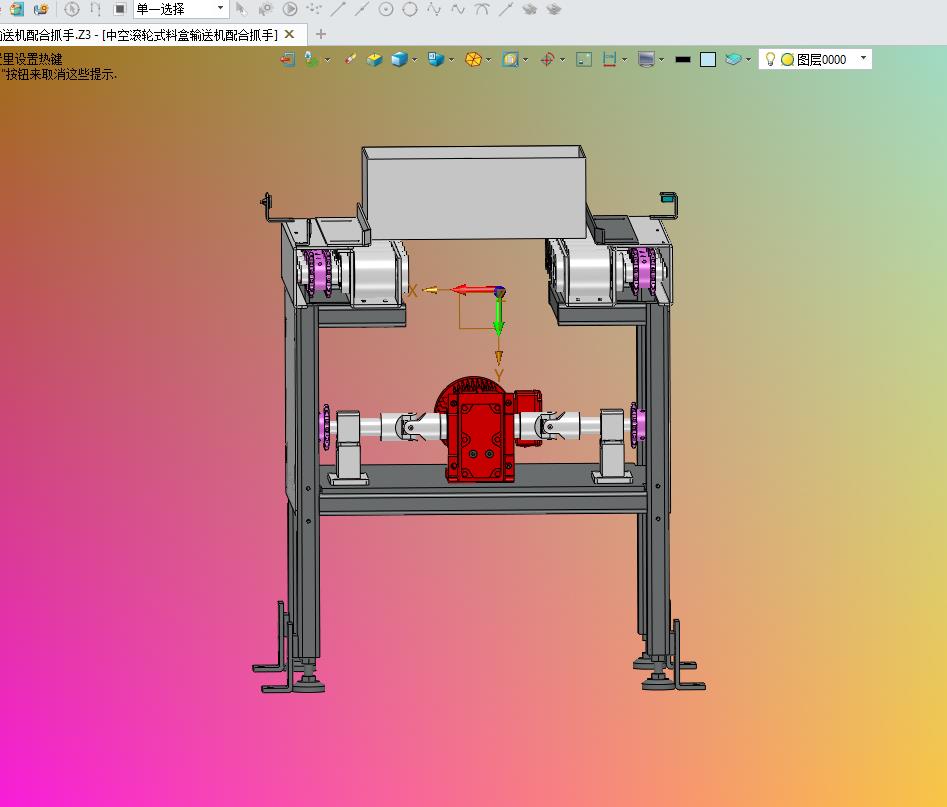The width and height of the screenshot is (947, 807).
Task: Click the light blue face color swatch
Action: (x=708, y=59)
